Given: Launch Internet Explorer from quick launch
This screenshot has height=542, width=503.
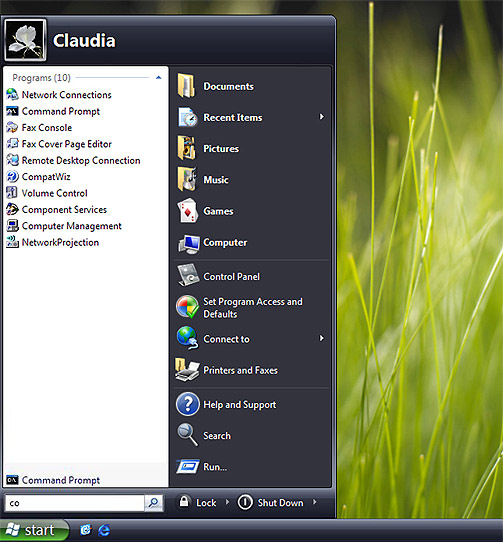Looking at the screenshot, I should pyautogui.click(x=104, y=530).
